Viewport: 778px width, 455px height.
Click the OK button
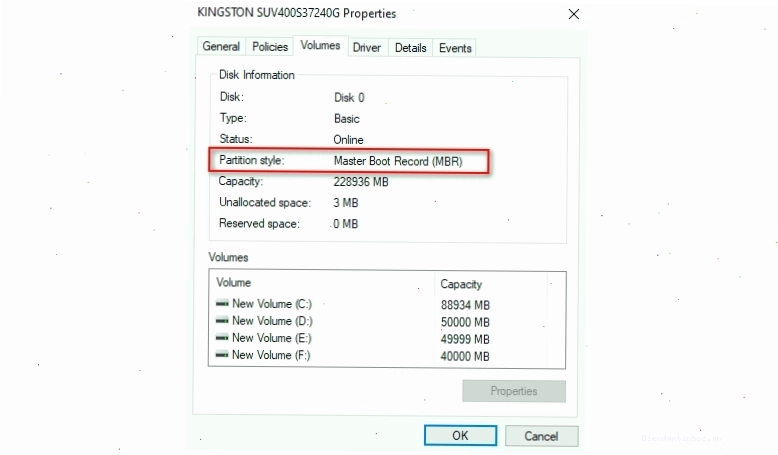[x=460, y=436]
